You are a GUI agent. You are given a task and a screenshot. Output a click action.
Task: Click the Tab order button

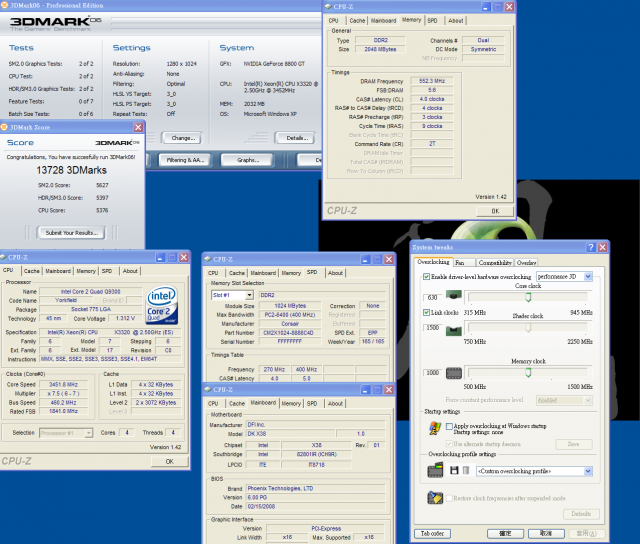432,533
